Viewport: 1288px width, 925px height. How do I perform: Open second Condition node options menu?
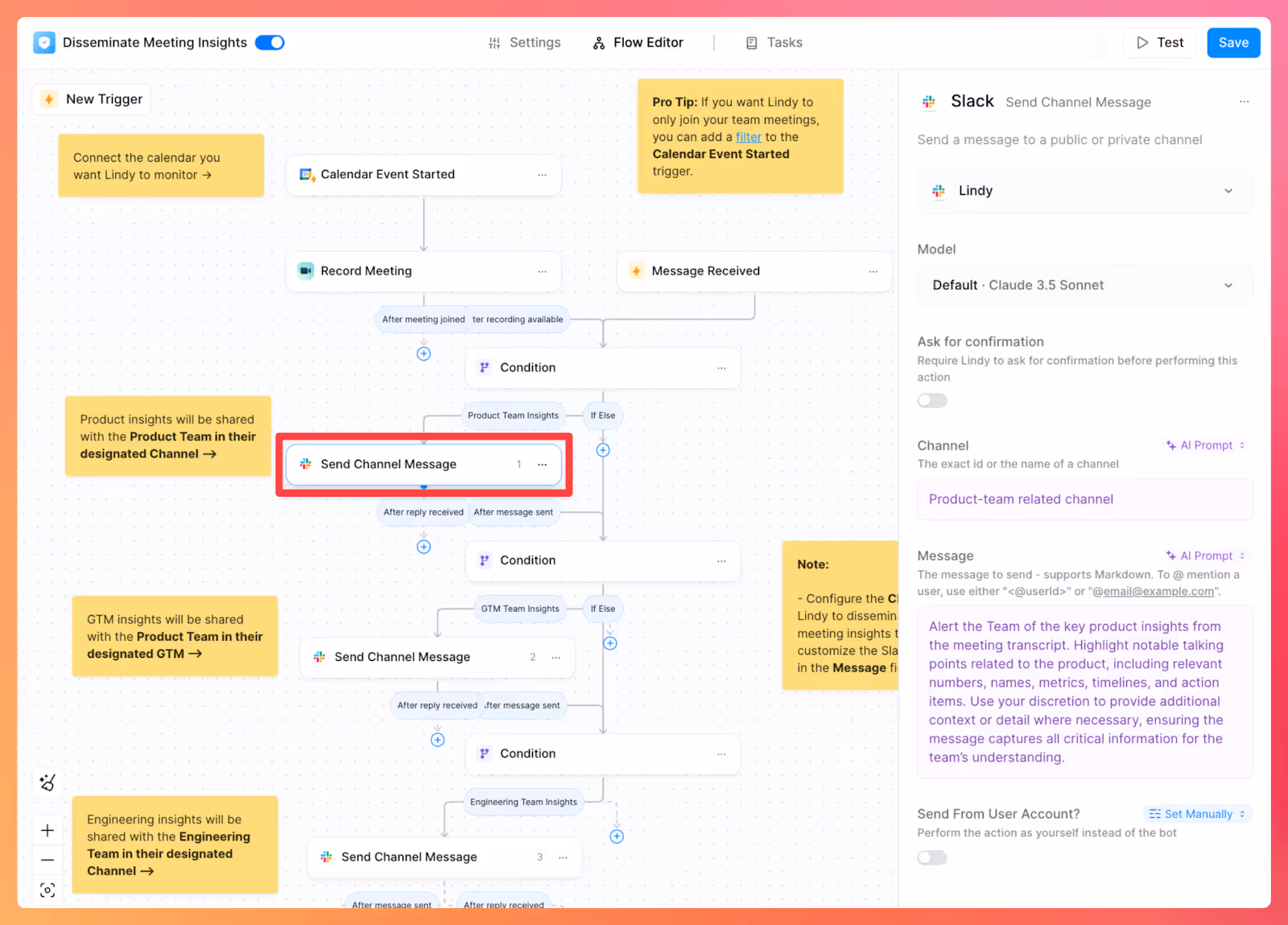[x=722, y=561]
